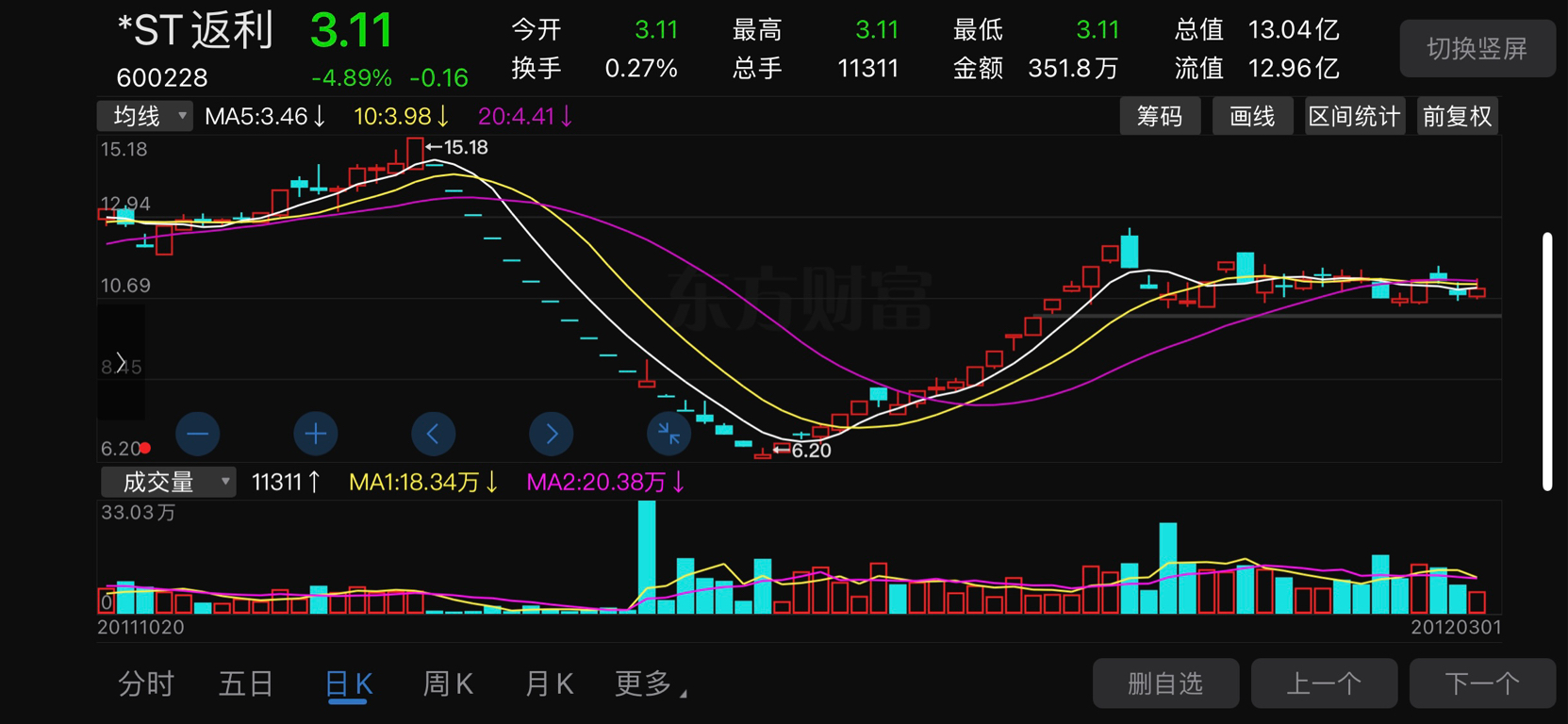Expand left side panel chevron
This screenshot has width=1568, height=724.
(121, 362)
